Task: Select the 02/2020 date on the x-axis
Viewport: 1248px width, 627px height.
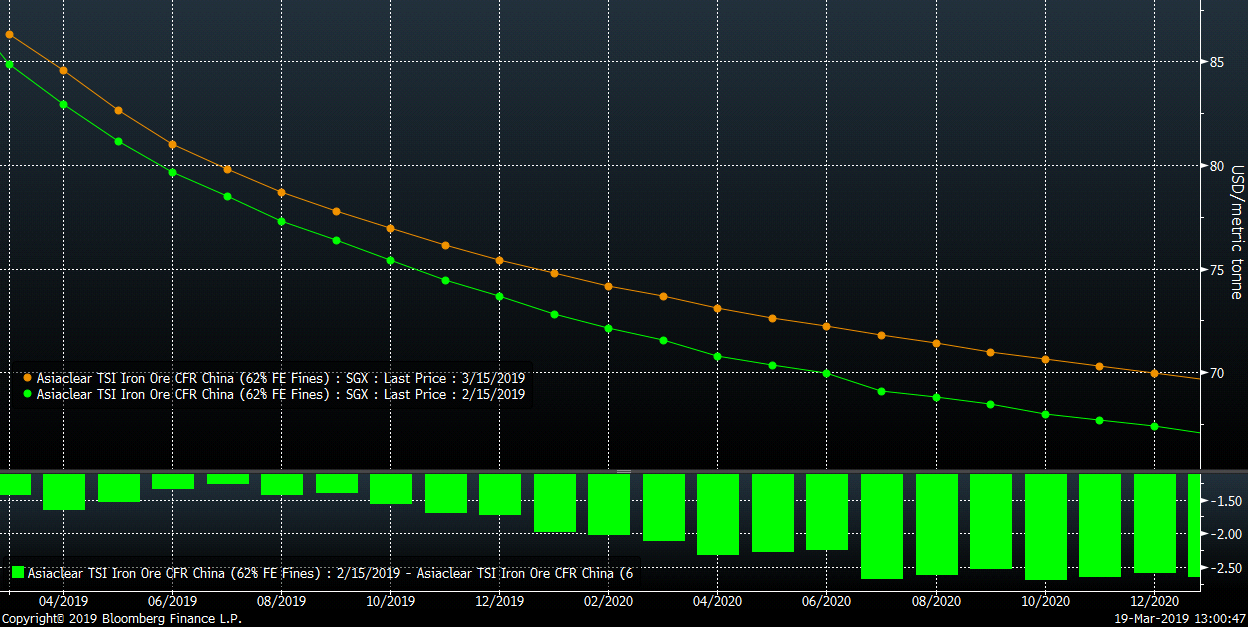Action: [x=608, y=602]
